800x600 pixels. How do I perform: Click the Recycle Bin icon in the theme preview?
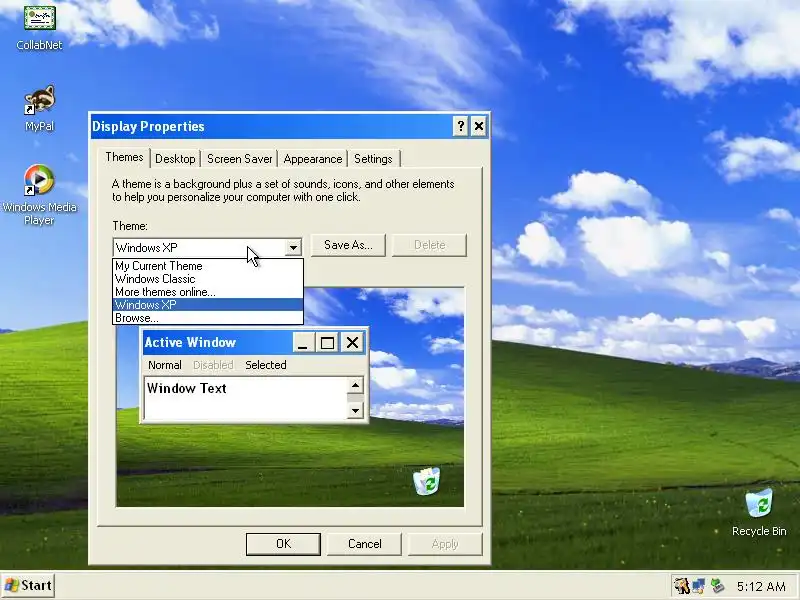tap(427, 481)
